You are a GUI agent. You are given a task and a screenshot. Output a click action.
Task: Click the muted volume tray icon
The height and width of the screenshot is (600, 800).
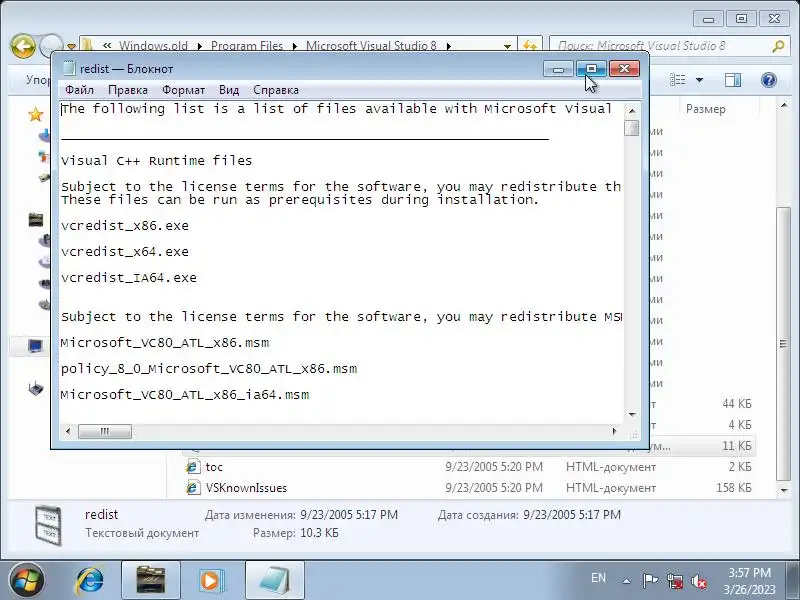698,581
